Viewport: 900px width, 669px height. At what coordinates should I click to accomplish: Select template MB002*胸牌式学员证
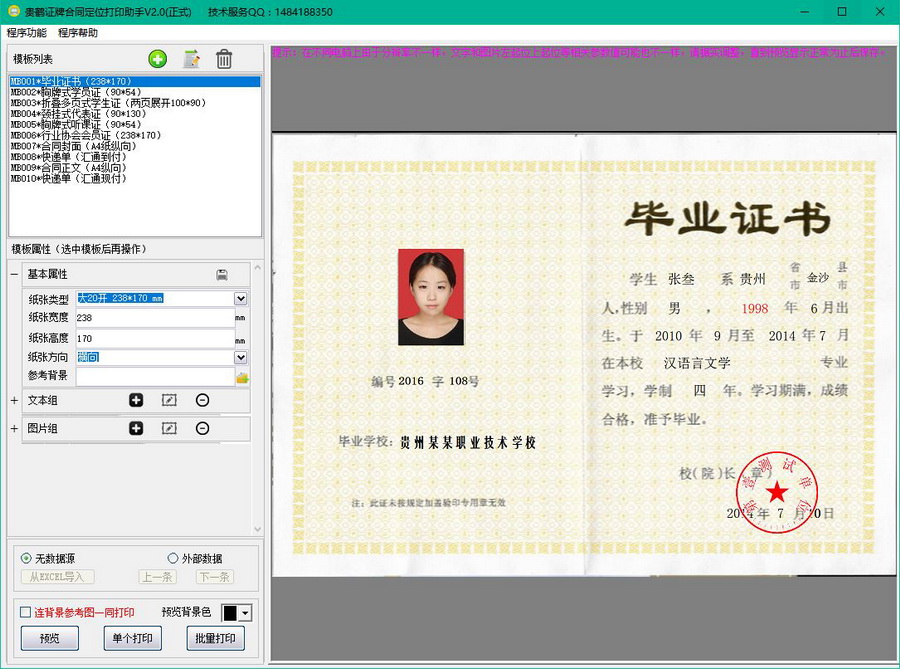pyautogui.click(x=134, y=92)
